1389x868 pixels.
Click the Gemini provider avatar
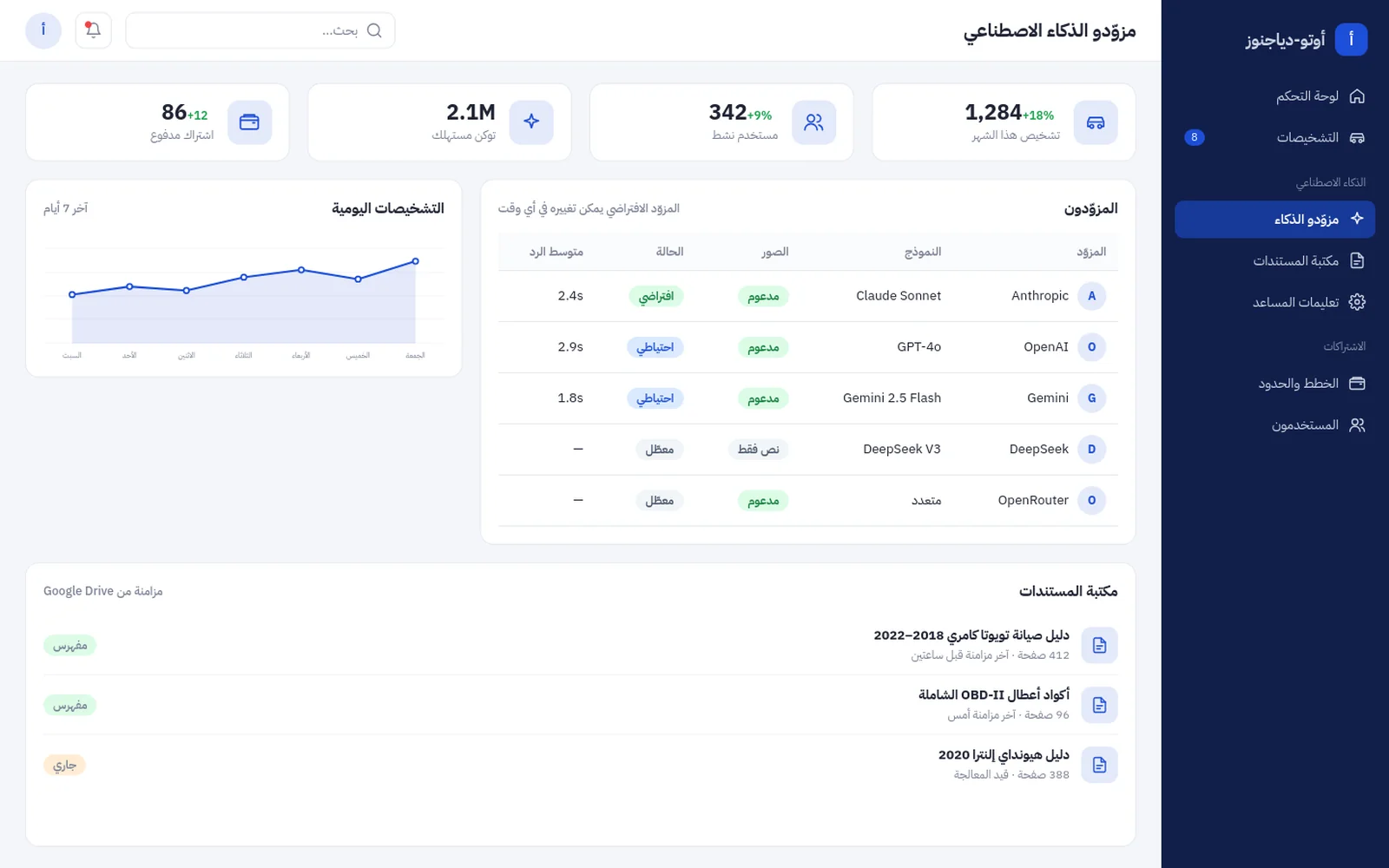(1091, 398)
